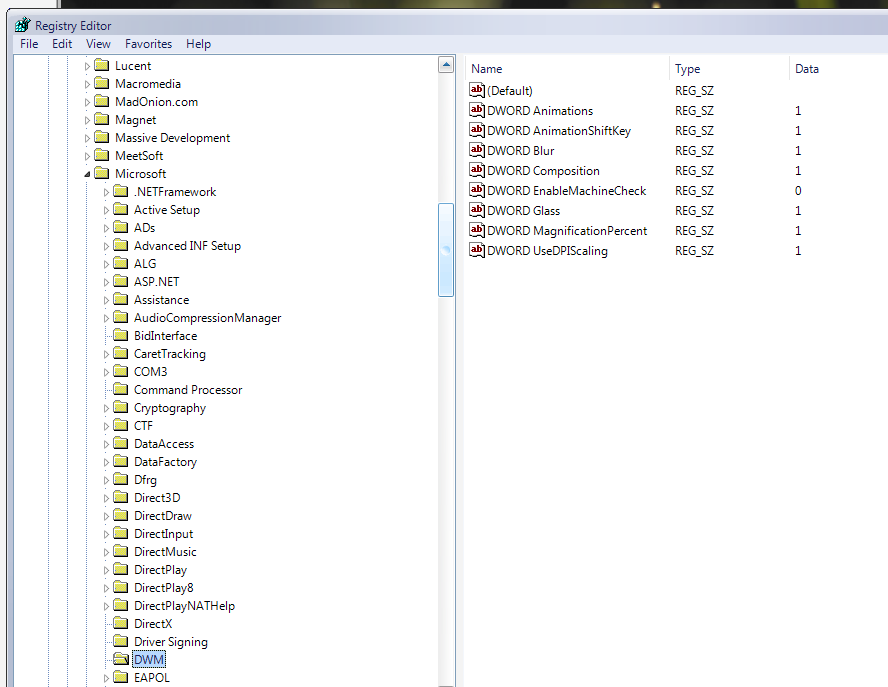
Task: Select the "DWORD EnableMachineCheck" value name
Action: click(x=566, y=190)
